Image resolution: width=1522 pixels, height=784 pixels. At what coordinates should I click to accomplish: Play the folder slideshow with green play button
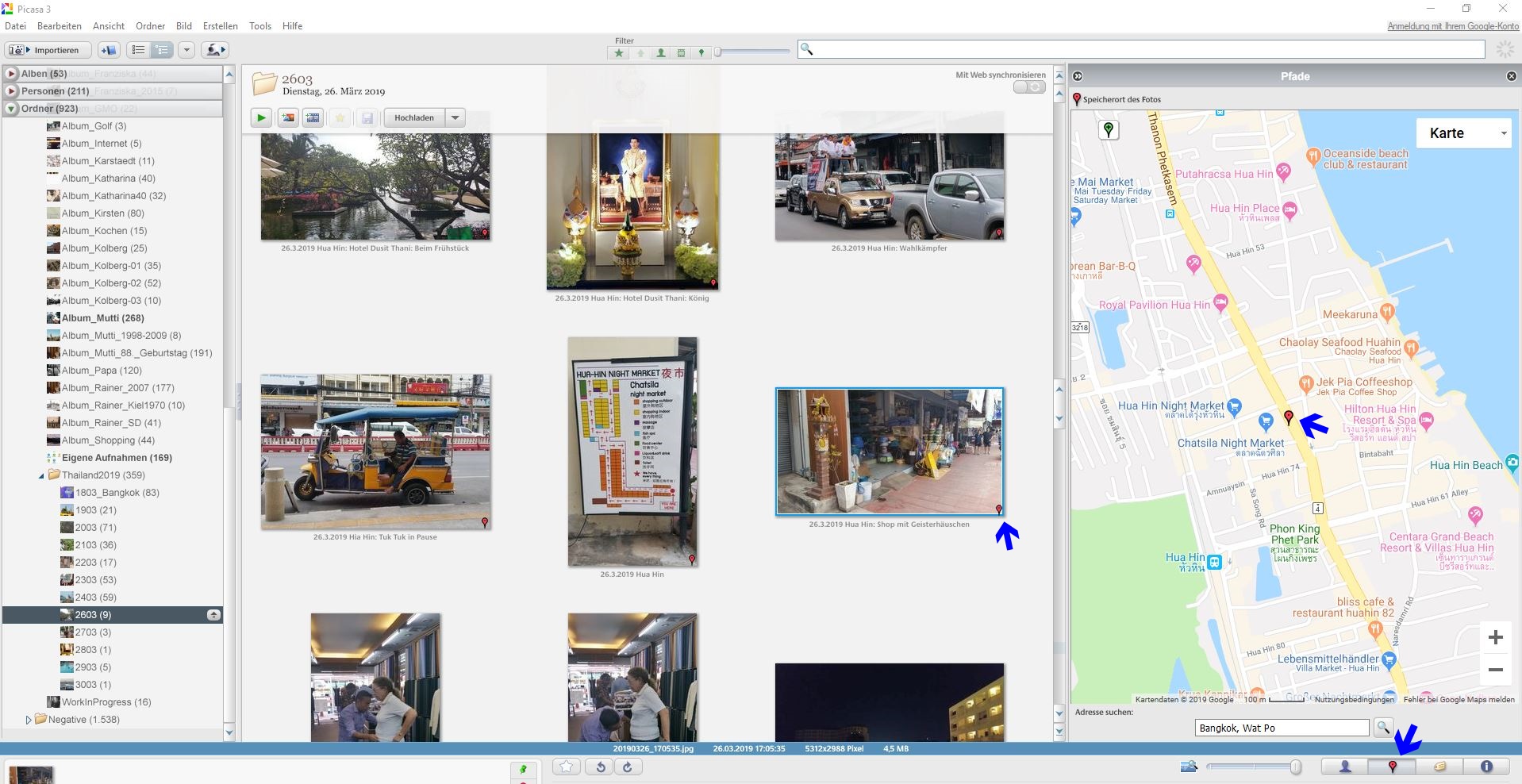261,118
